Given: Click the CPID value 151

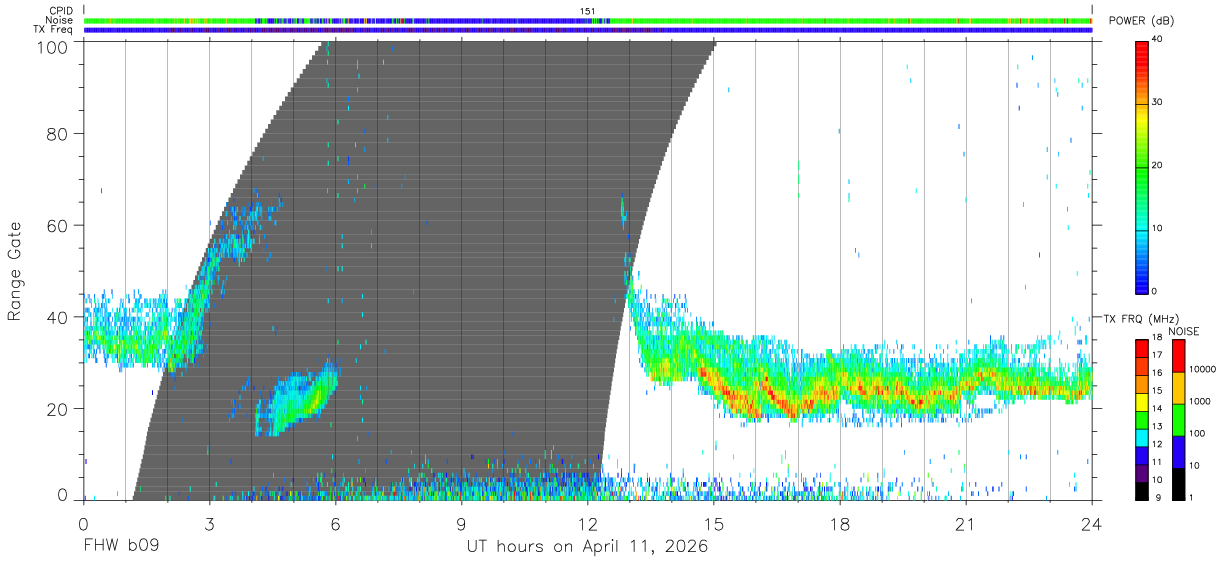Looking at the screenshot, I should click(588, 11).
